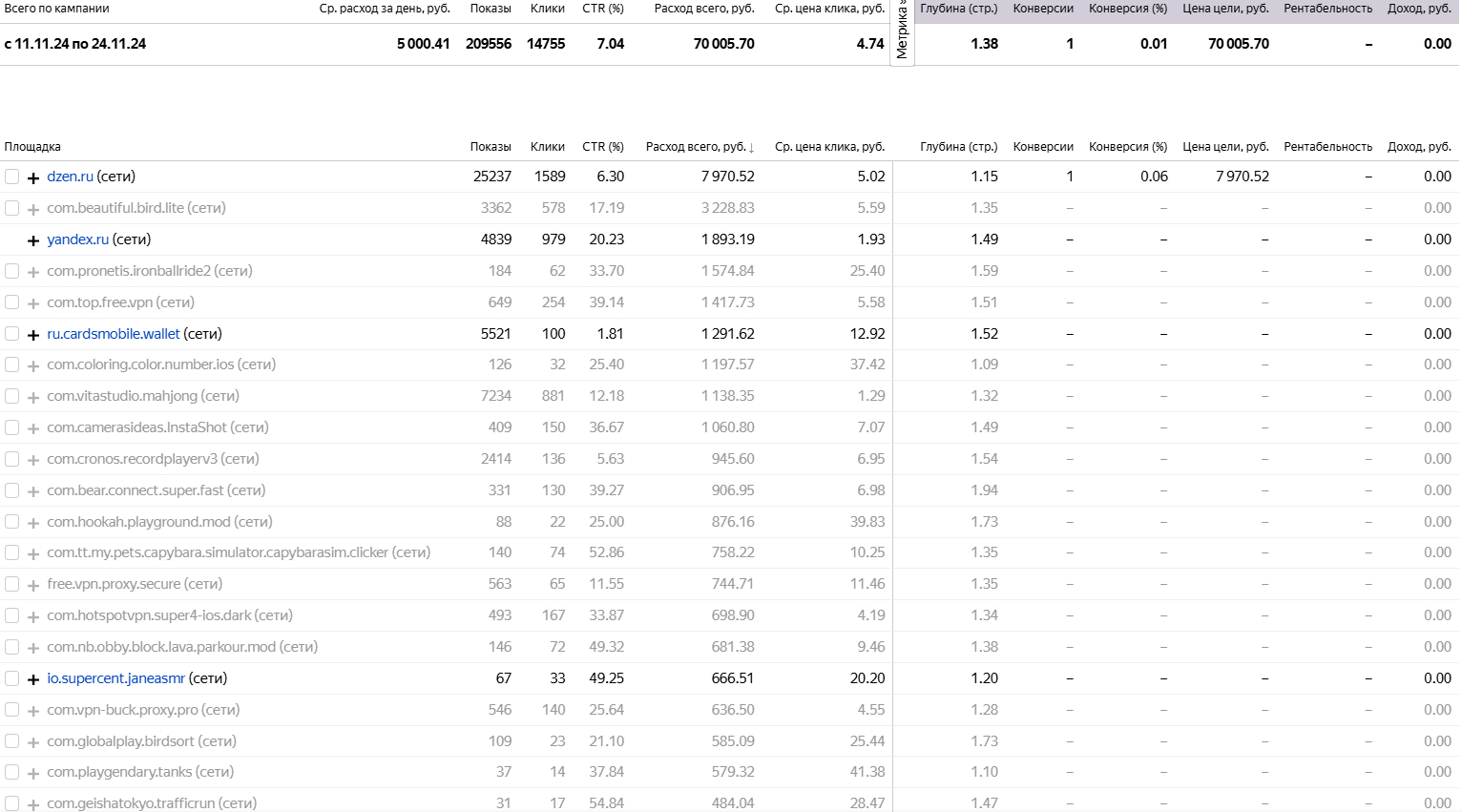Select campaign CTR value 7.04
Image resolution: width=1462 pixels, height=812 pixels.
click(x=611, y=44)
